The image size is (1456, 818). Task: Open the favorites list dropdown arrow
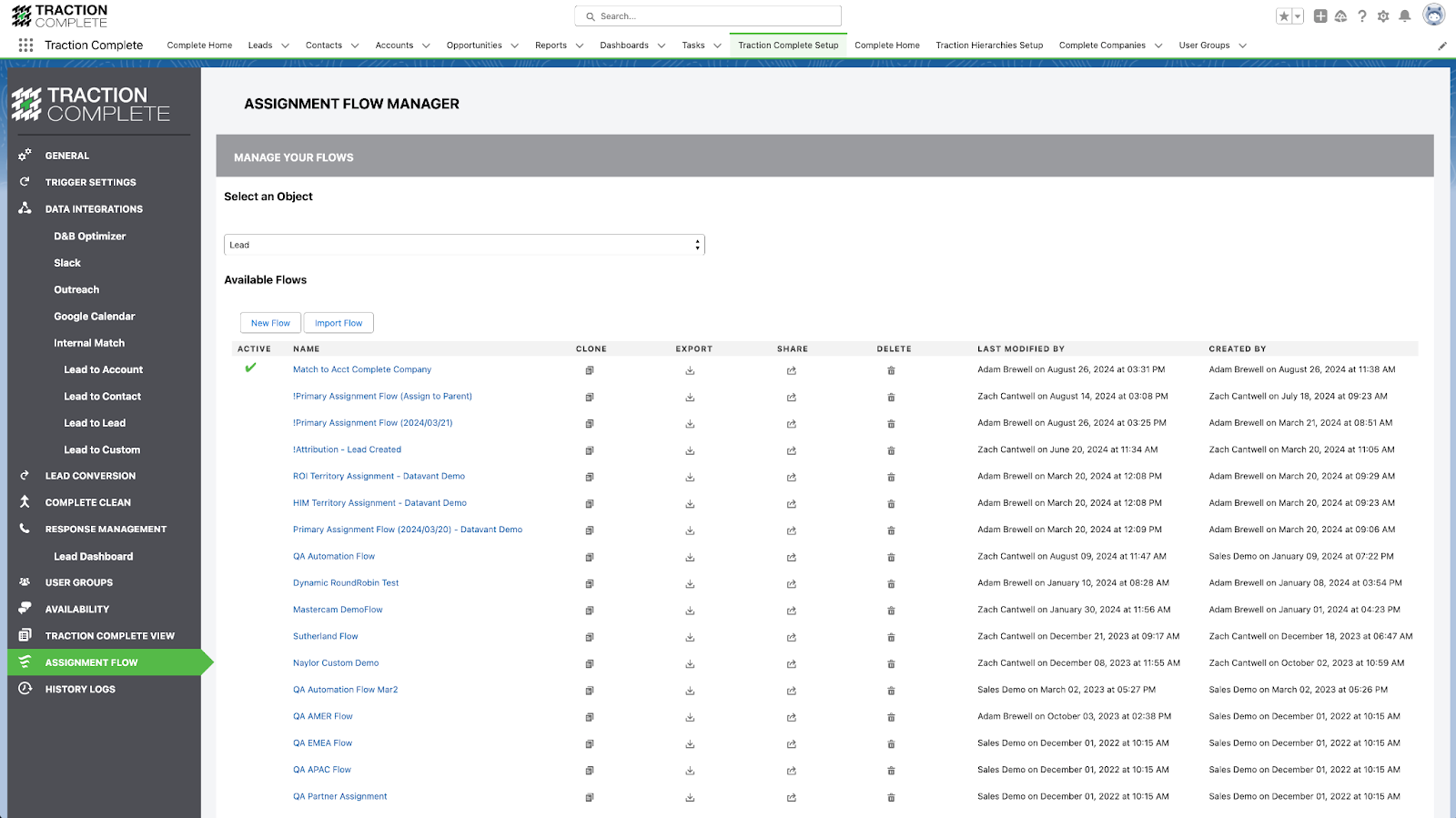pyautogui.click(x=1298, y=16)
